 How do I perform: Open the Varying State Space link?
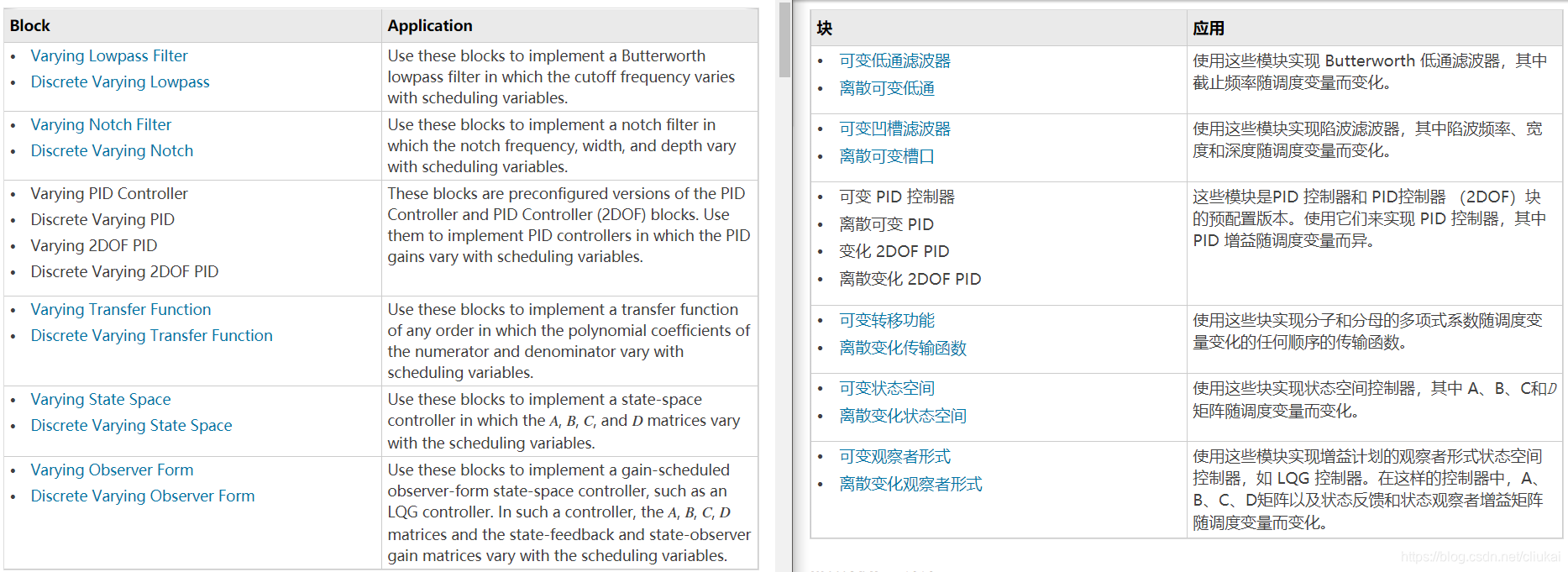click(x=101, y=400)
